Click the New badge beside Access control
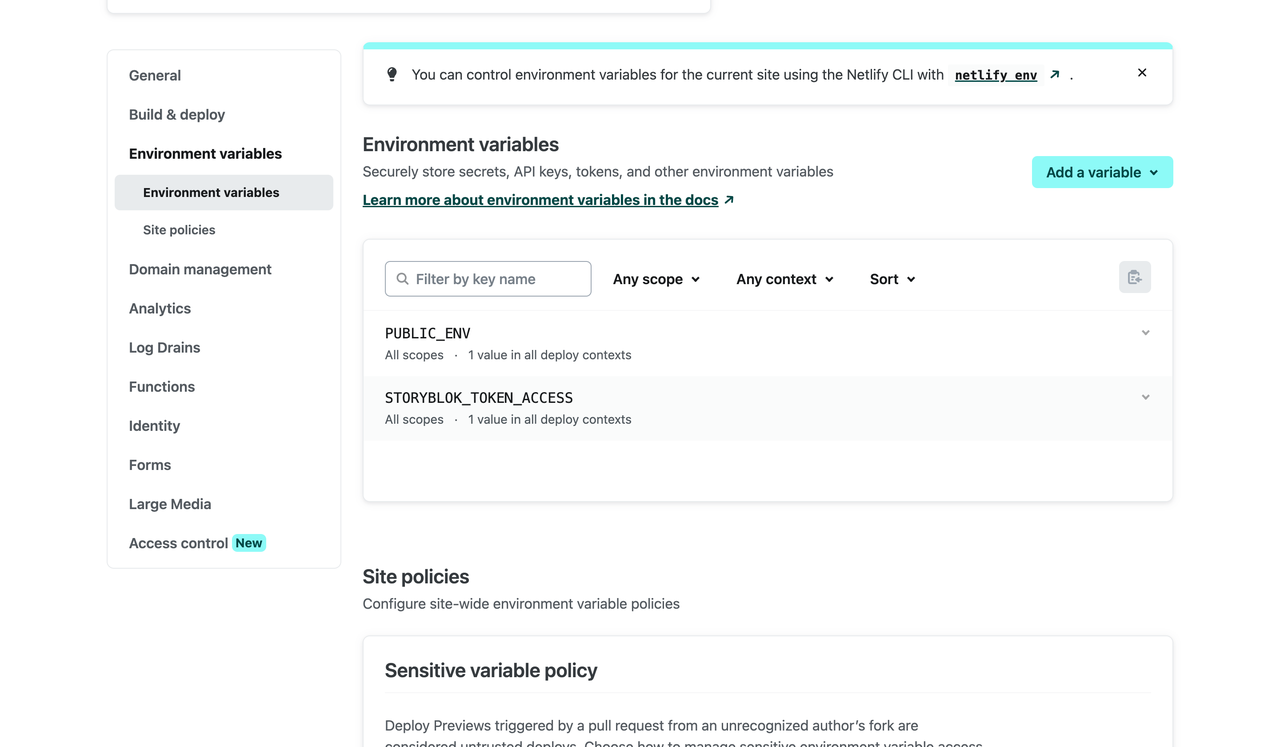 [249, 543]
